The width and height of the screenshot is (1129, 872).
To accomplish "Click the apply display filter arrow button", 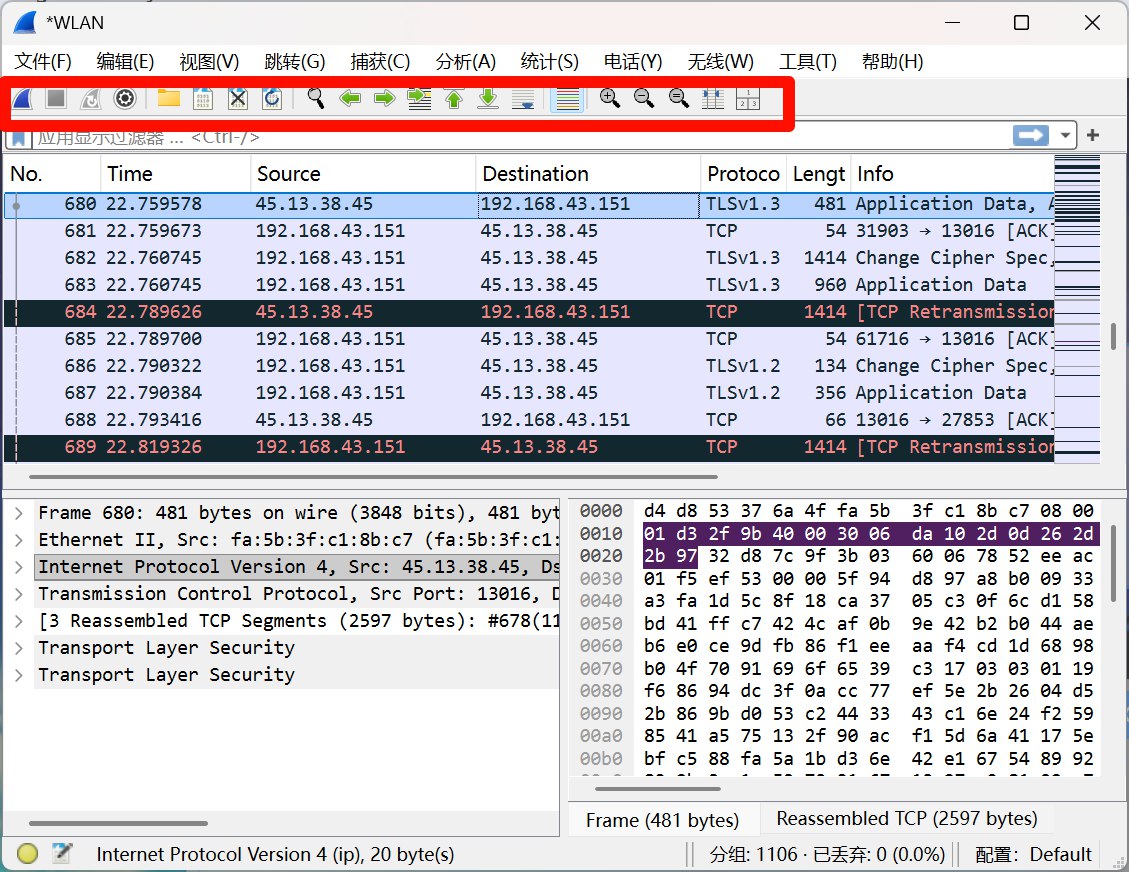I will click(x=1030, y=136).
